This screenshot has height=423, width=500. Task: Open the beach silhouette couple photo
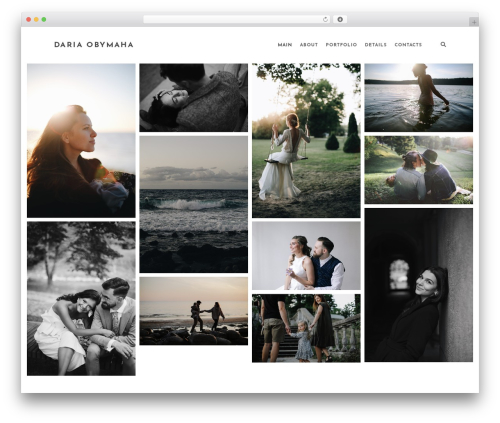[x=193, y=311]
